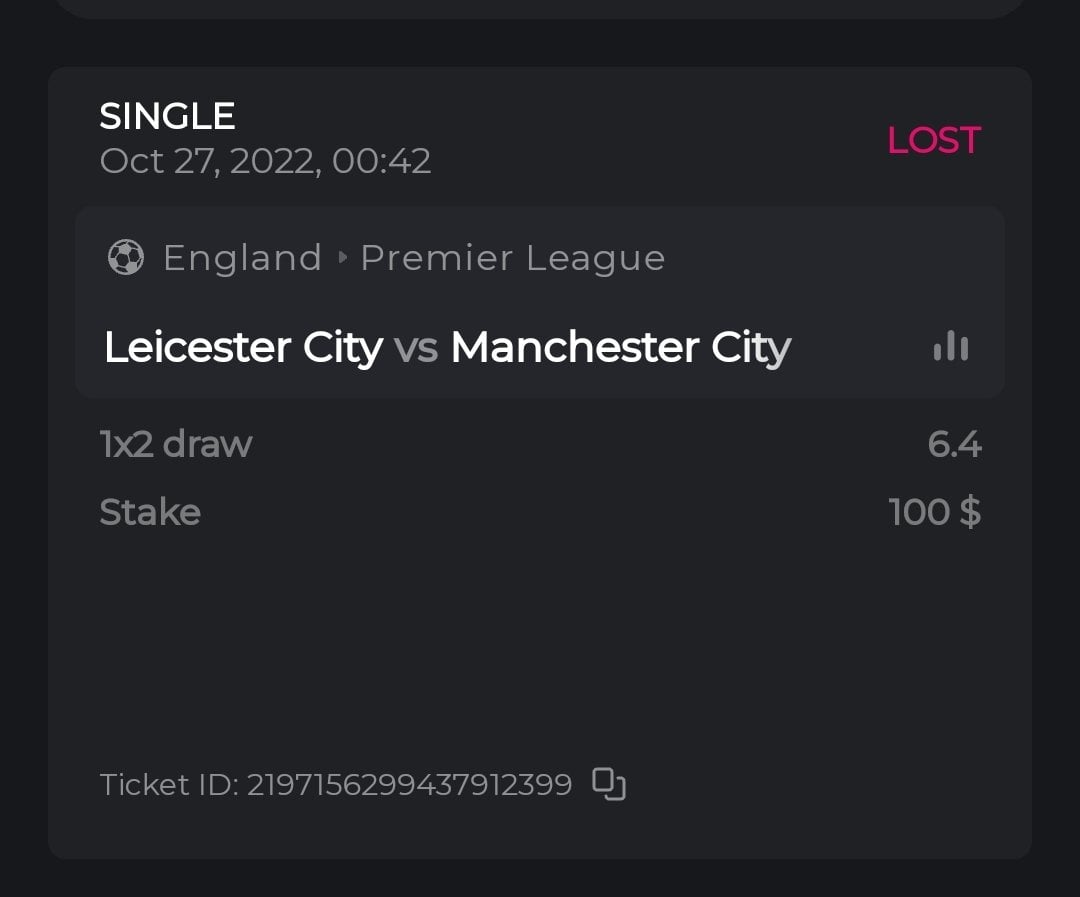Click the Oct 27, 2022 timestamp
This screenshot has width=1080, height=897.
[x=265, y=160]
